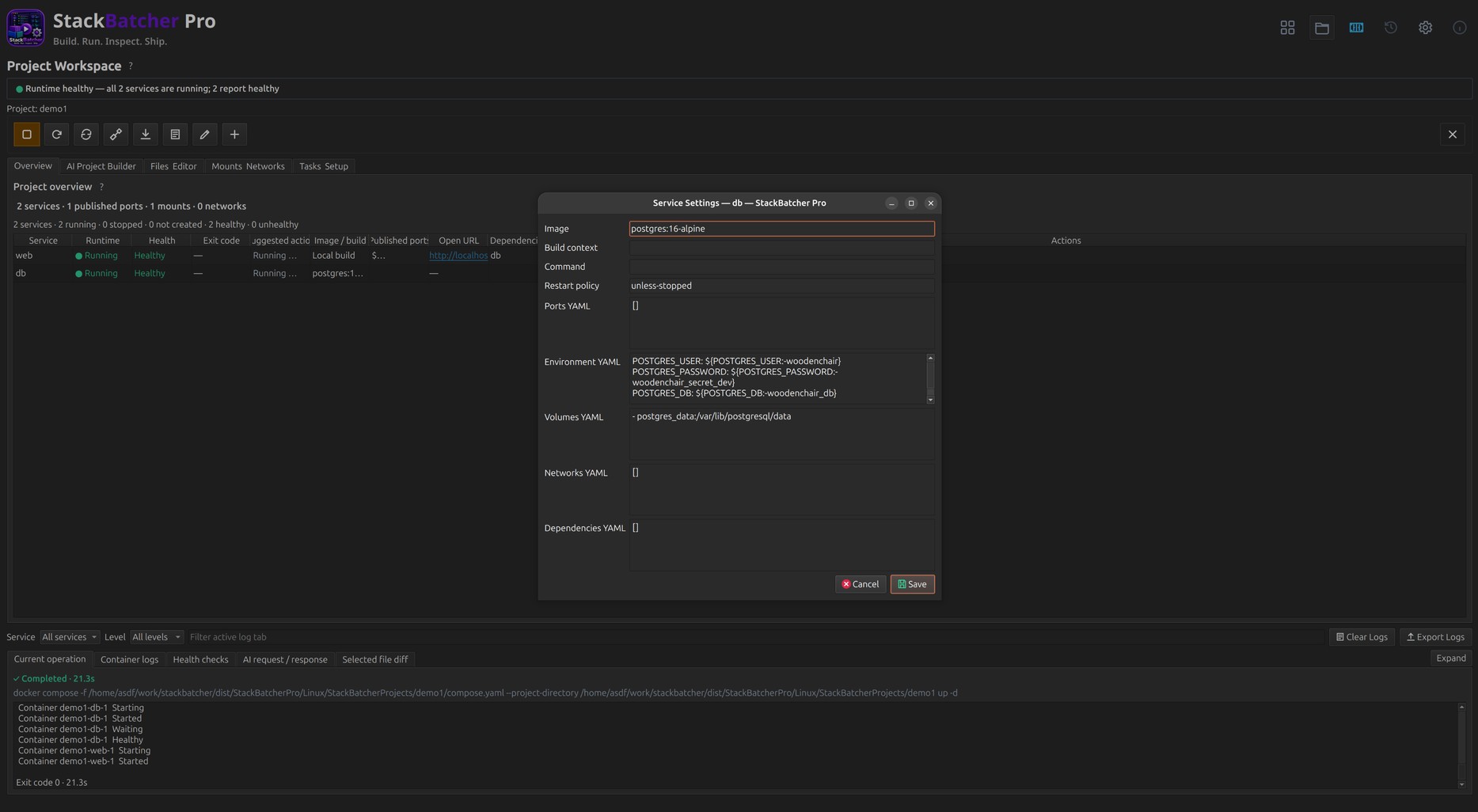Open the Mounts Networks tab
Image resolution: width=1478 pixels, height=812 pixels.
[x=248, y=166]
